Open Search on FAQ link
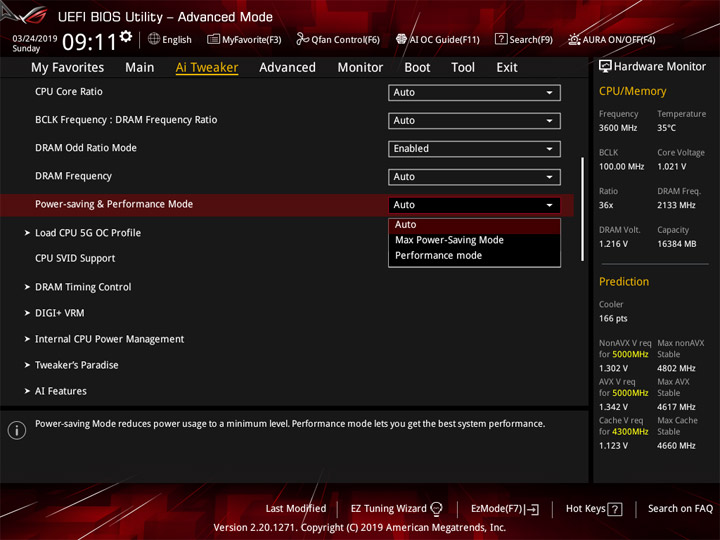This screenshot has height=540, width=720. coord(681,509)
